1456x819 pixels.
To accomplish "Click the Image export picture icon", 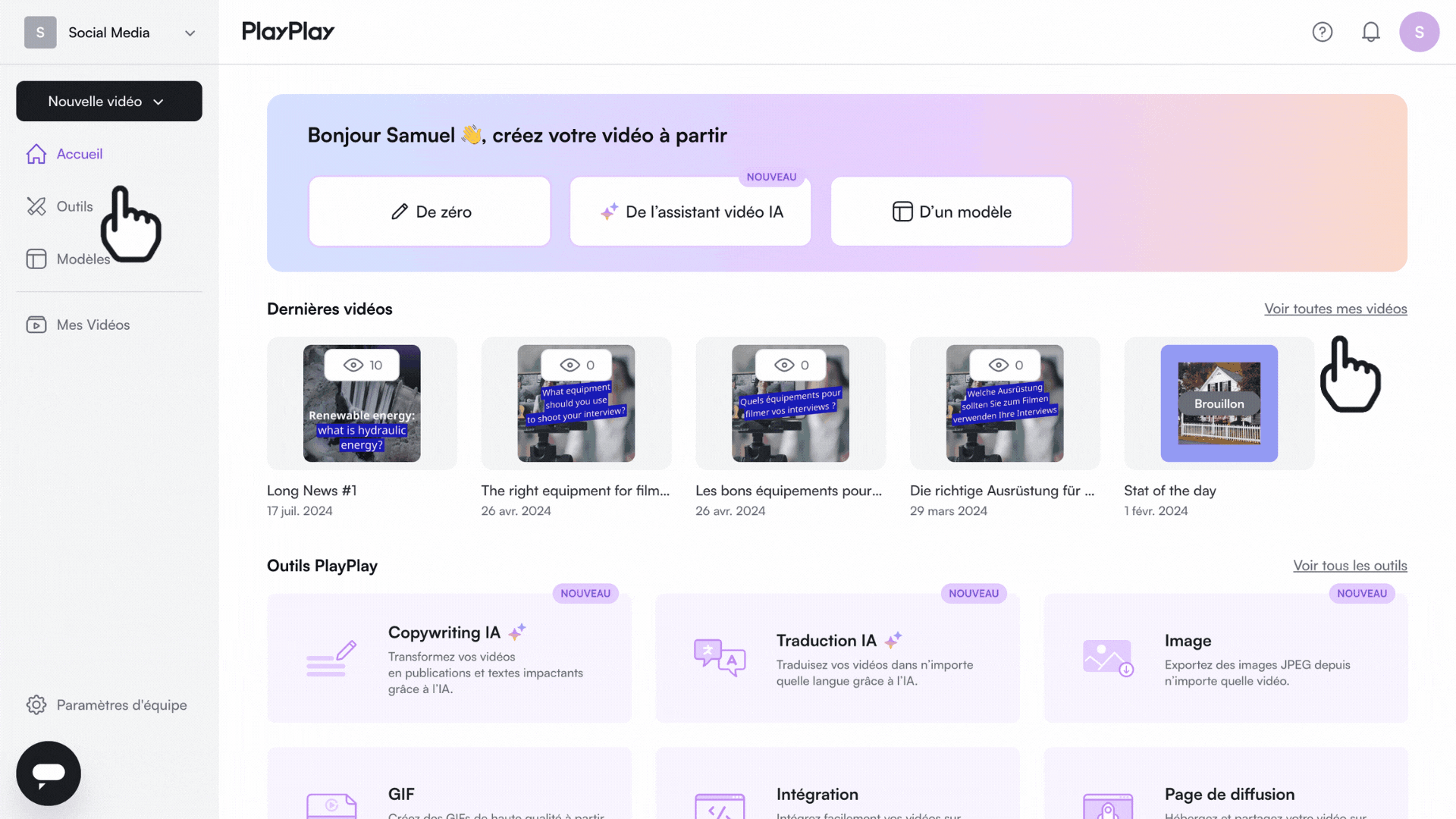I will [1108, 658].
